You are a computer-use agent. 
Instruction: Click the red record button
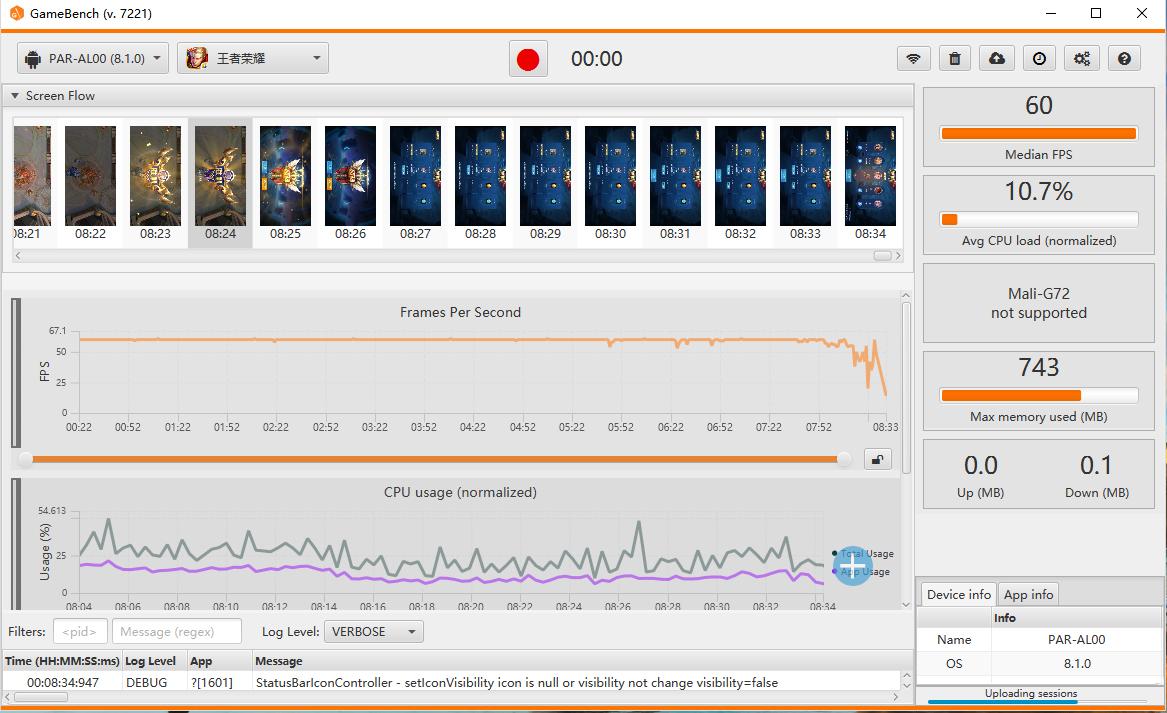(528, 59)
